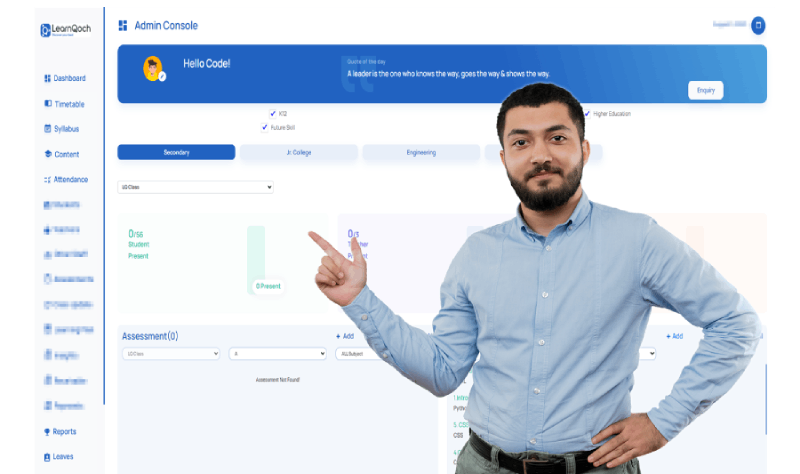800x474 pixels.
Task: Click the LearnQoch logo
Action: (66, 30)
